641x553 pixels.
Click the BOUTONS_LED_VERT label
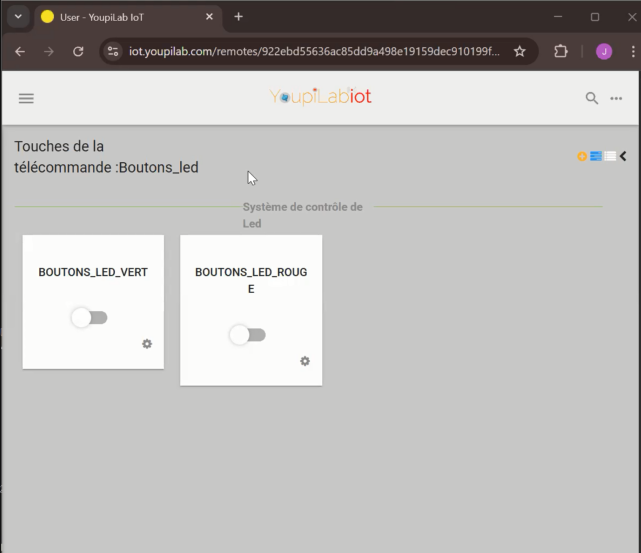click(x=93, y=272)
